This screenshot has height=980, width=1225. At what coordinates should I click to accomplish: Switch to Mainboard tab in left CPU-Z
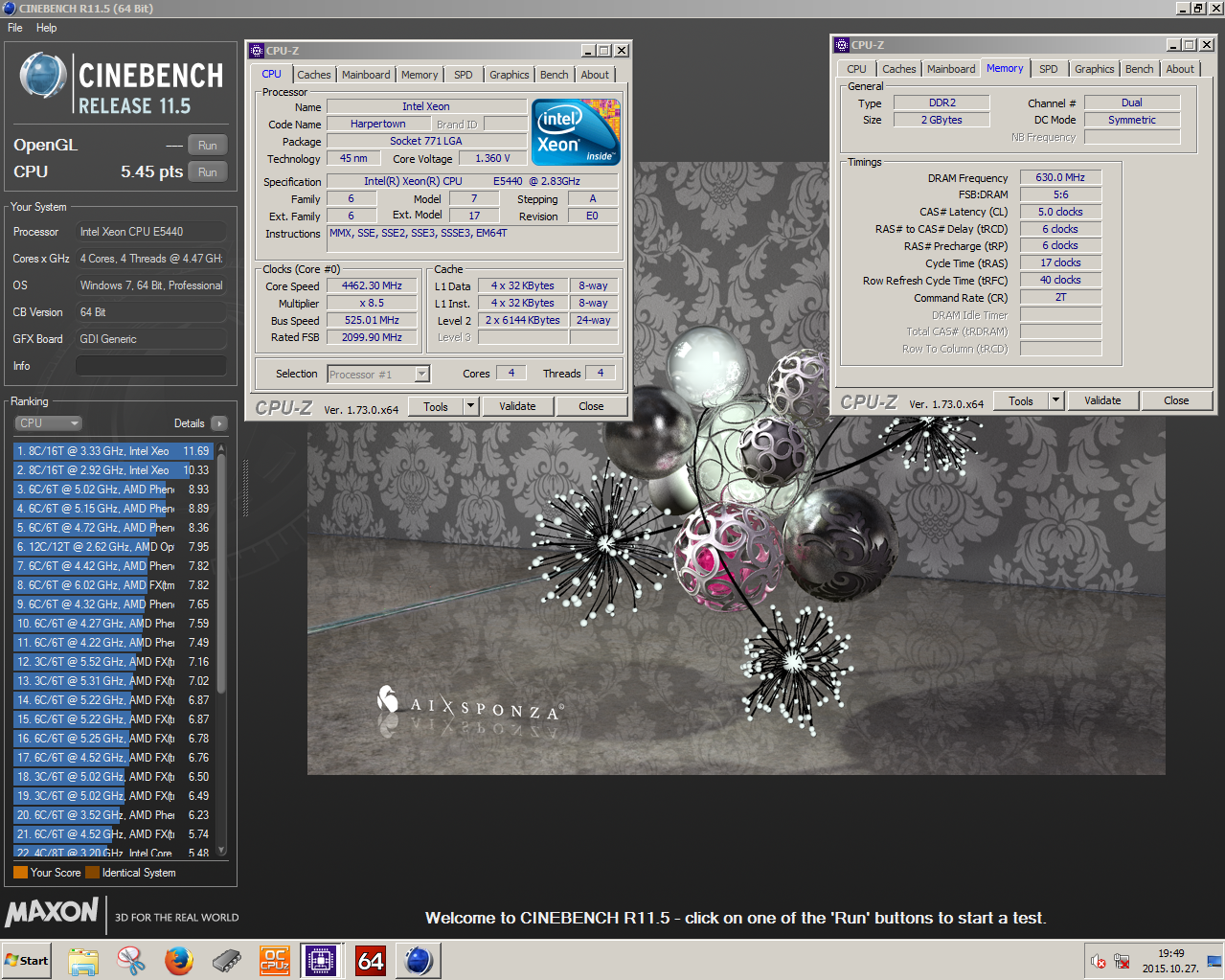point(366,75)
